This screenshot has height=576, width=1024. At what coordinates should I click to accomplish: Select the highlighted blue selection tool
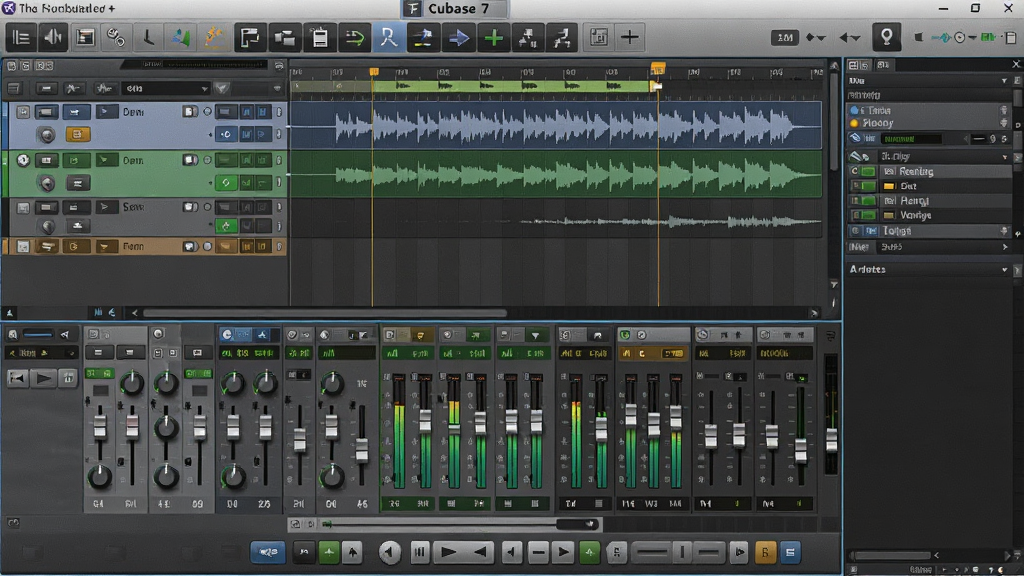point(389,37)
